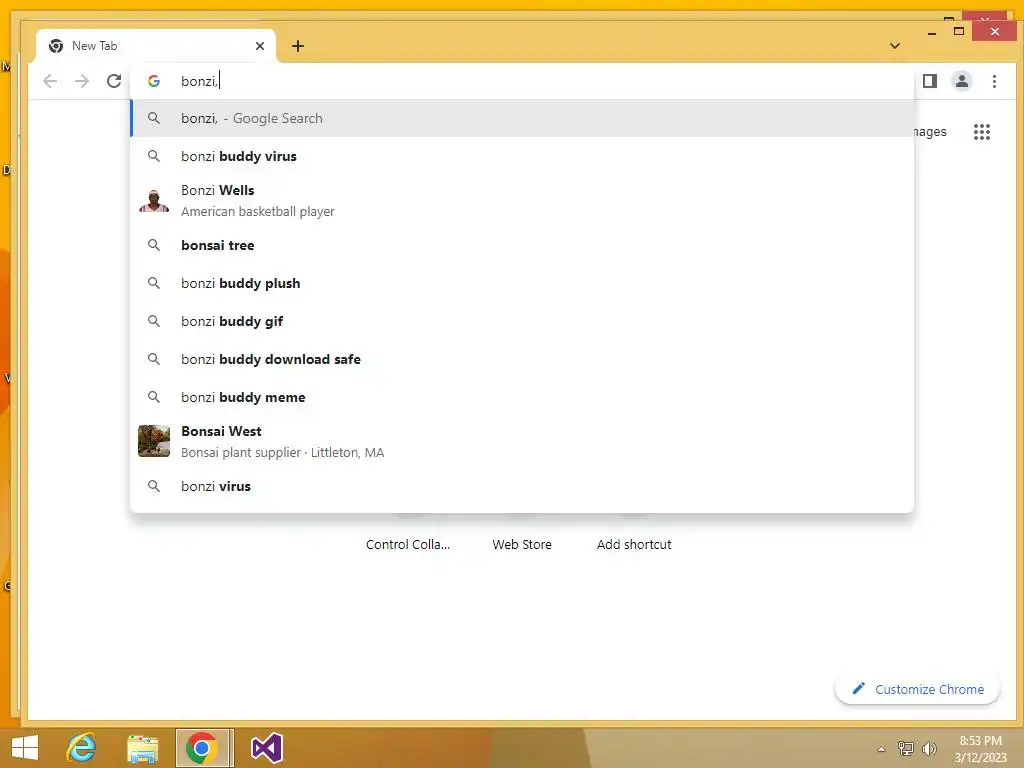The image size is (1024, 768).
Task: Open Visual Studio from the taskbar
Action: click(x=266, y=748)
